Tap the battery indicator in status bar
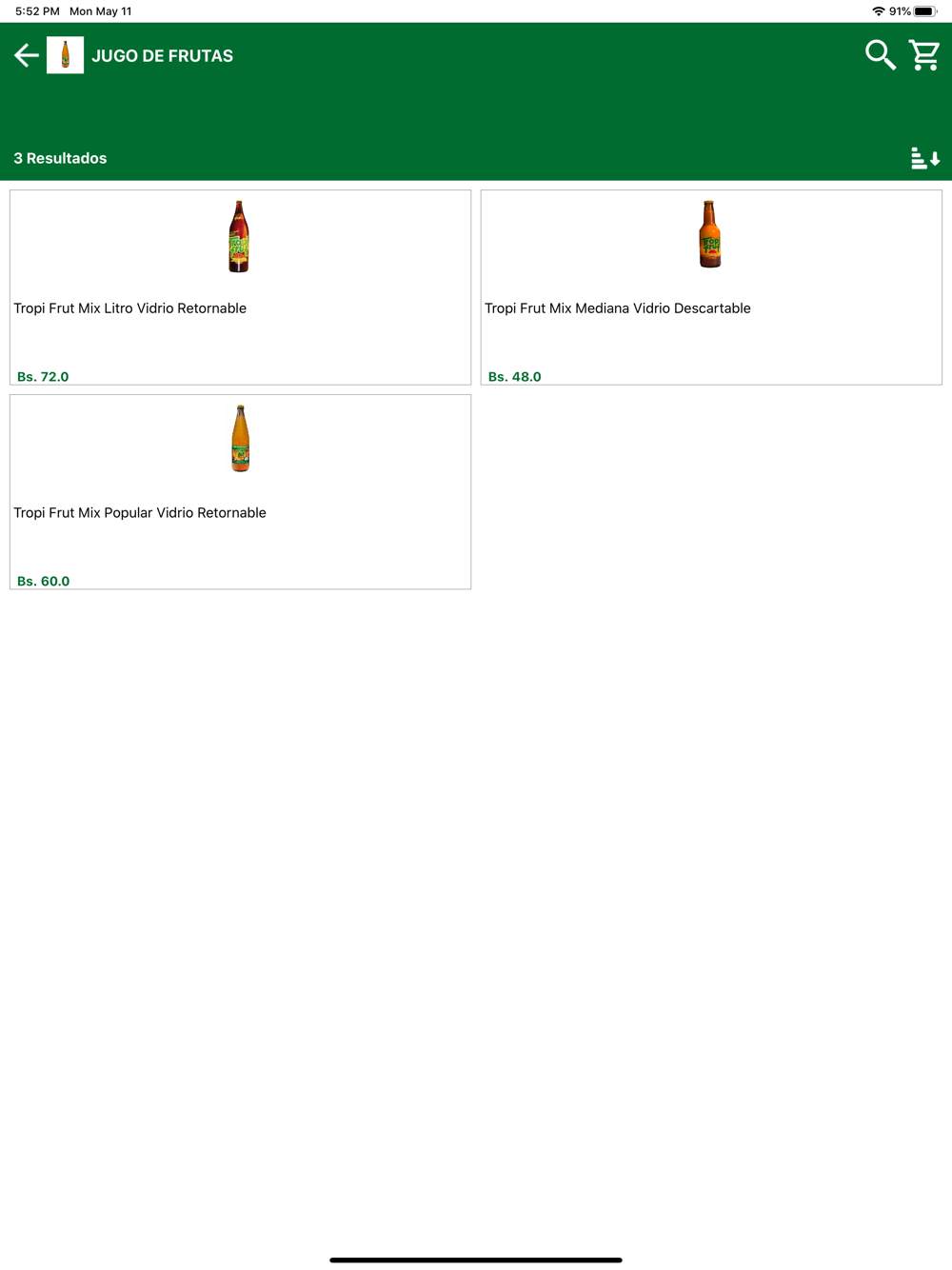The width and height of the screenshot is (952, 1270). (925, 11)
